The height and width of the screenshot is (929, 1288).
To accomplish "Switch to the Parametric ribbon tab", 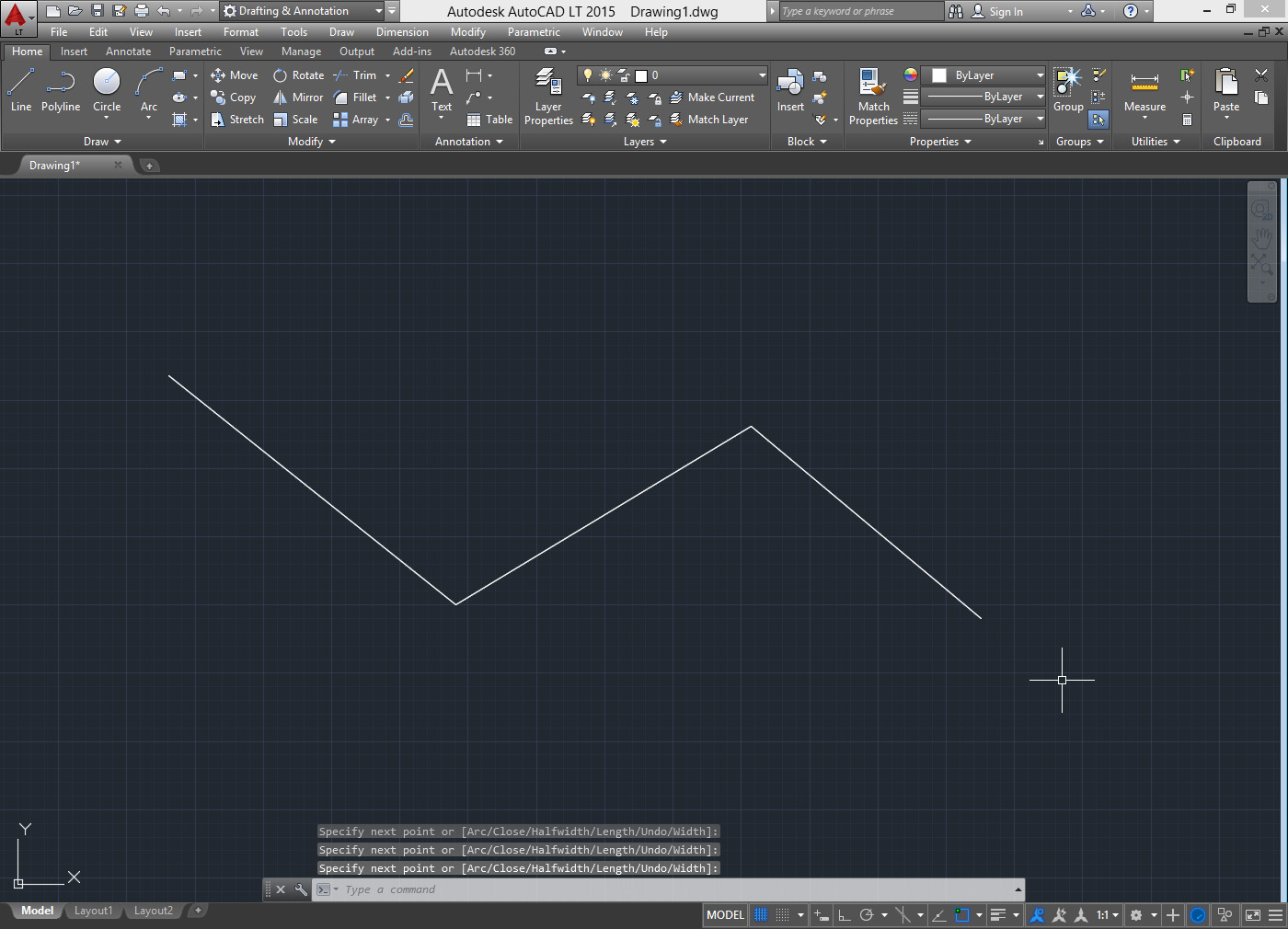I will coord(195,51).
